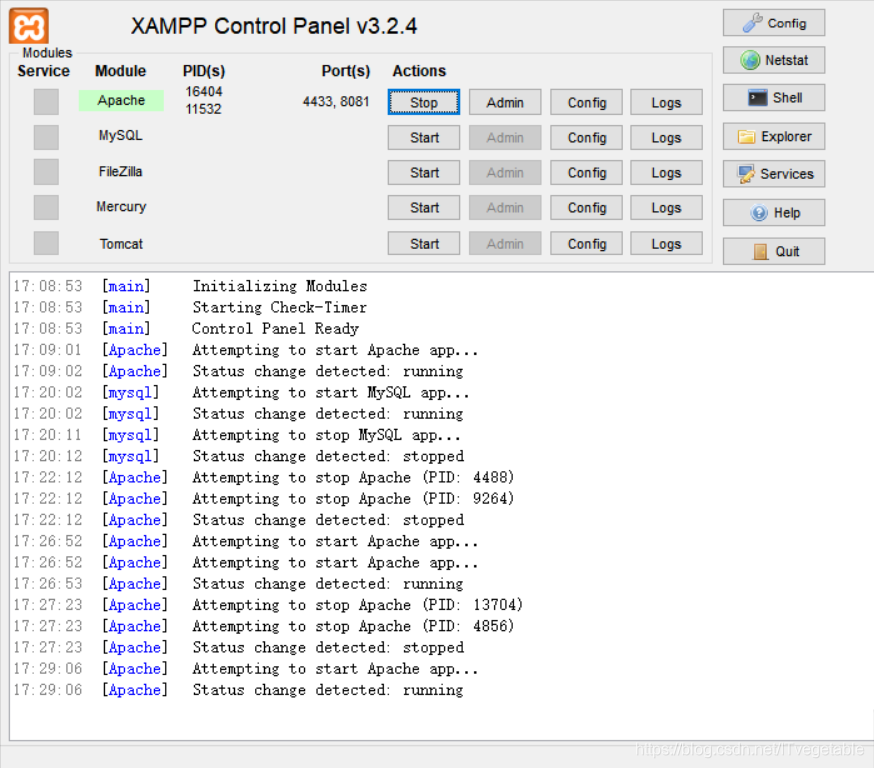Click Apache PID 11532
This screenshot has width=874, height=768.
(x=203, y=109)
